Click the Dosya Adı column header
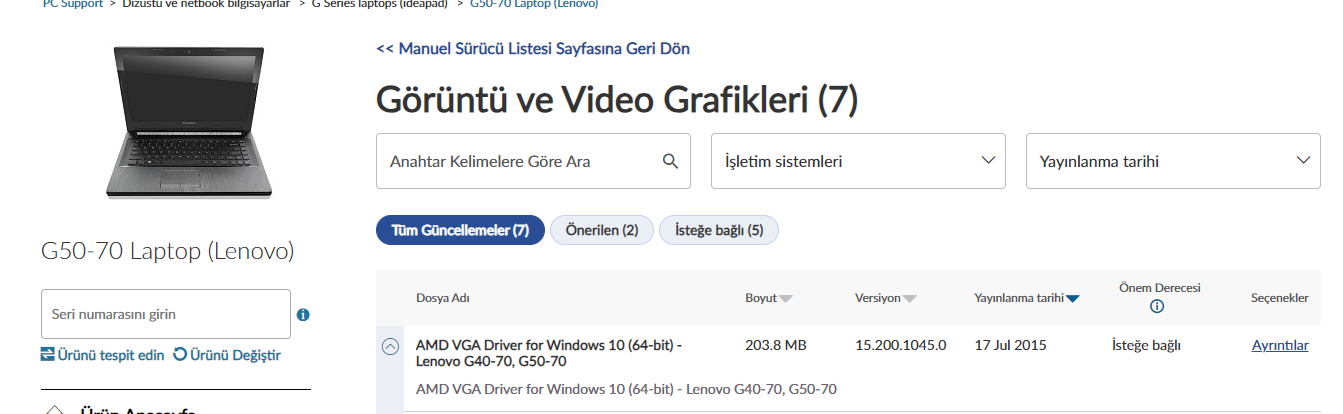 [x=443, y=298]
